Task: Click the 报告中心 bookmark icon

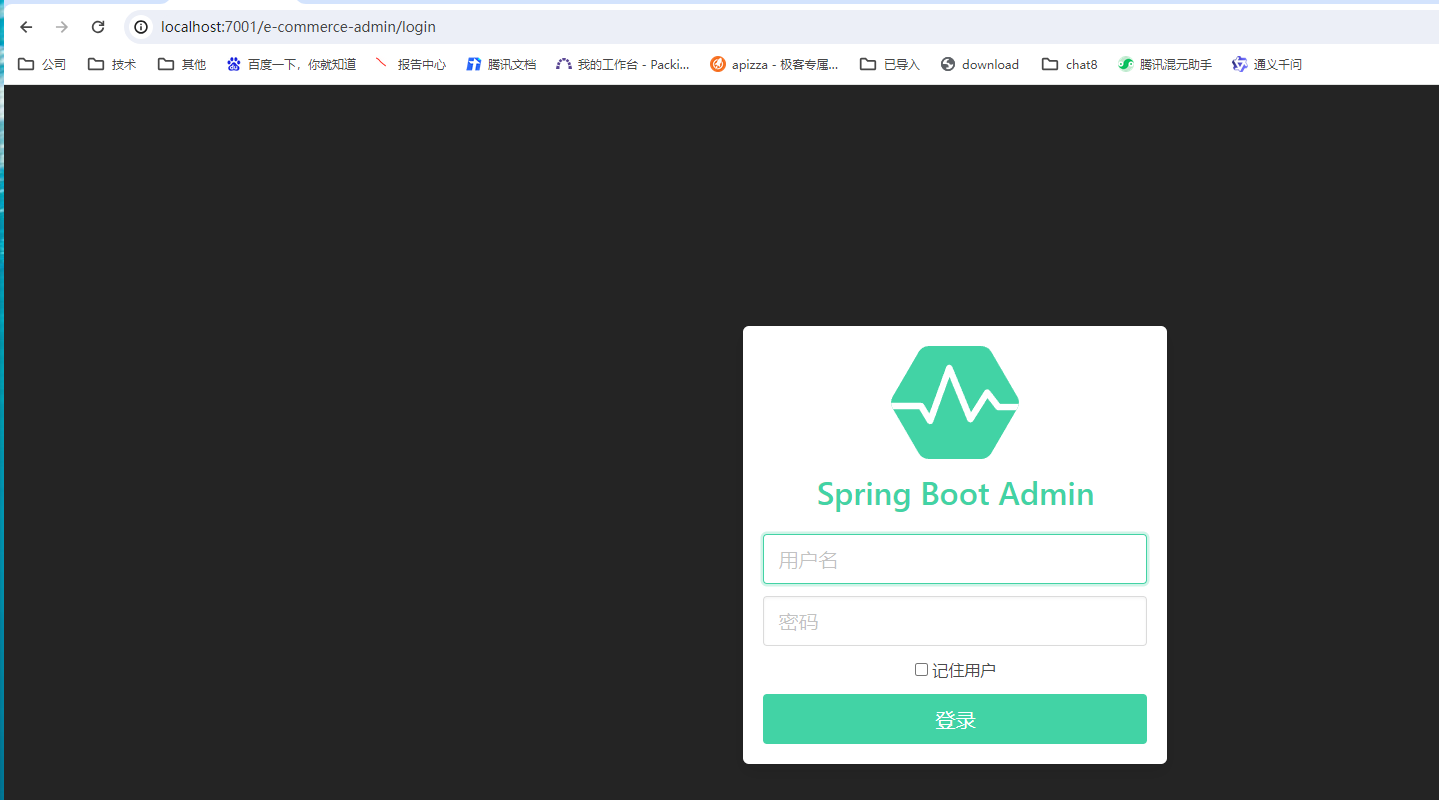Action: (381, 63)
